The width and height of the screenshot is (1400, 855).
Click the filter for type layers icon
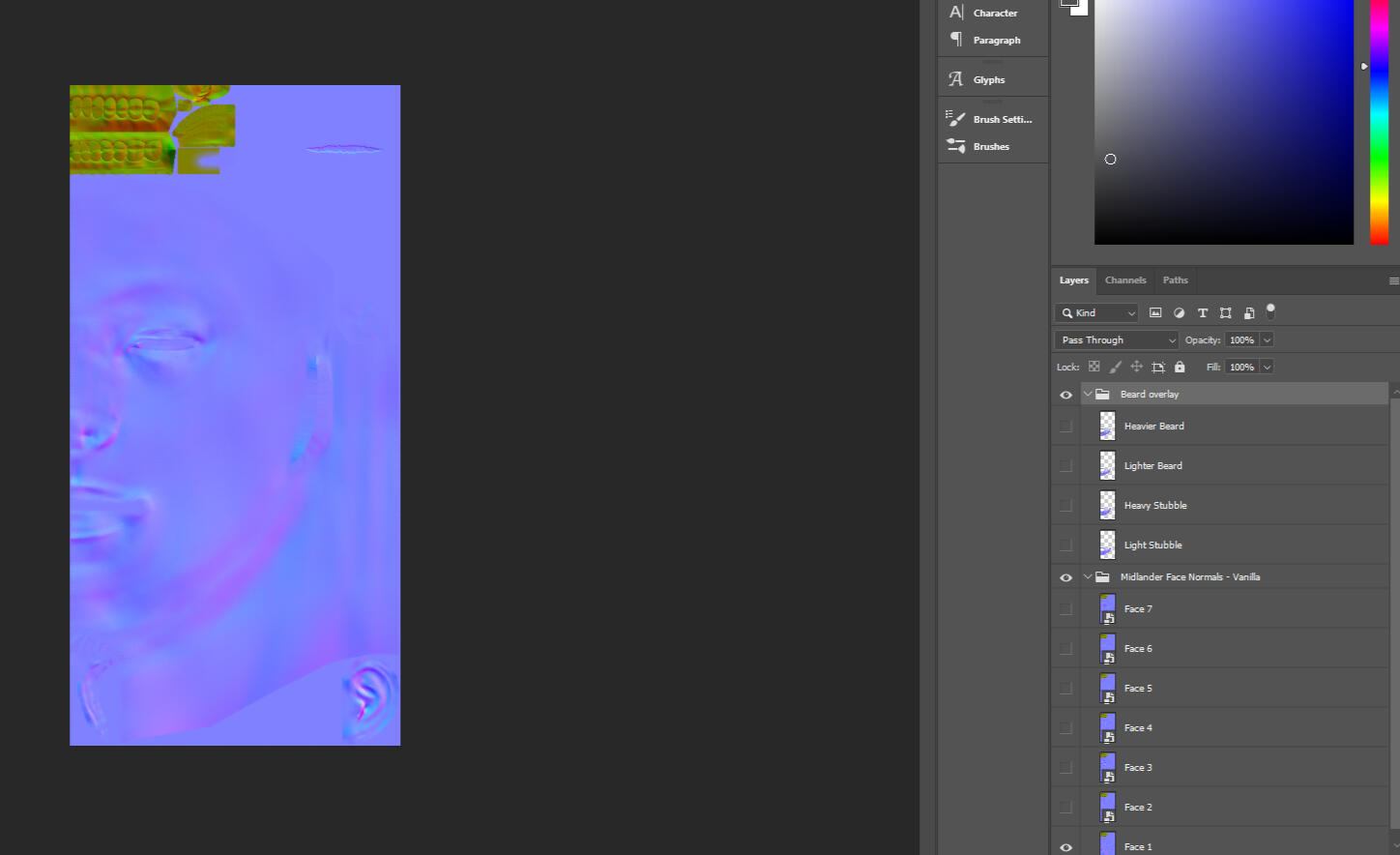(x=1203, y=312)
